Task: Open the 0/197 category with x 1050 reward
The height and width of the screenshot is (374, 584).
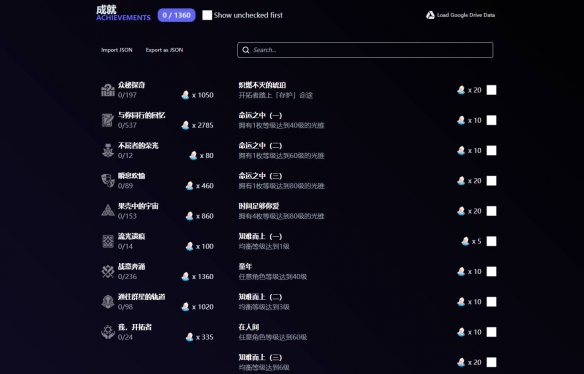Action: click(x=157, y=90)
